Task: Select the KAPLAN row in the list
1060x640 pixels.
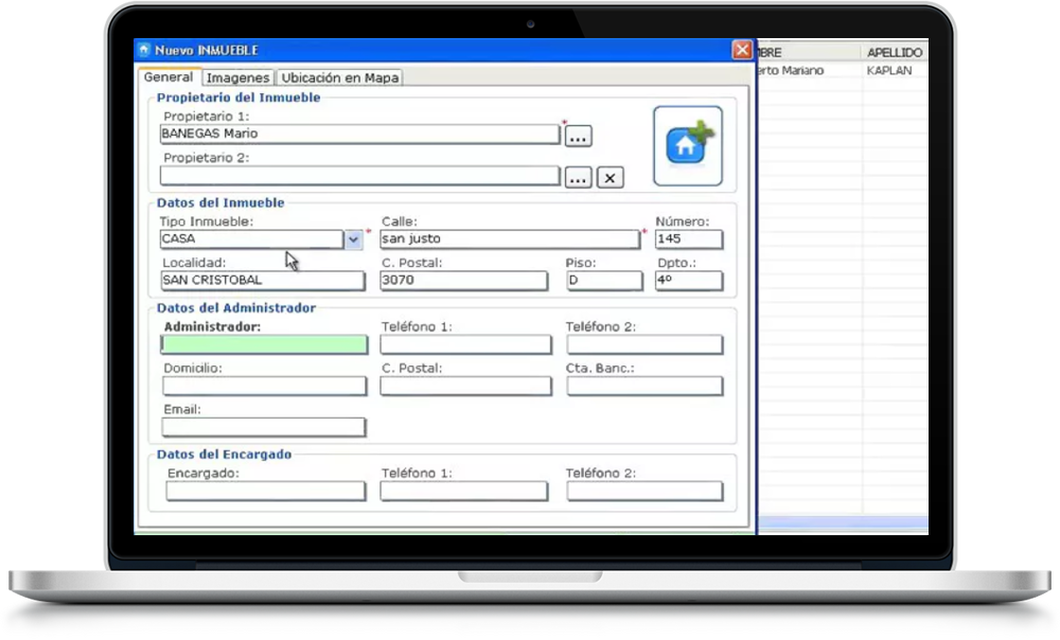Action: [x=889, y=71]
